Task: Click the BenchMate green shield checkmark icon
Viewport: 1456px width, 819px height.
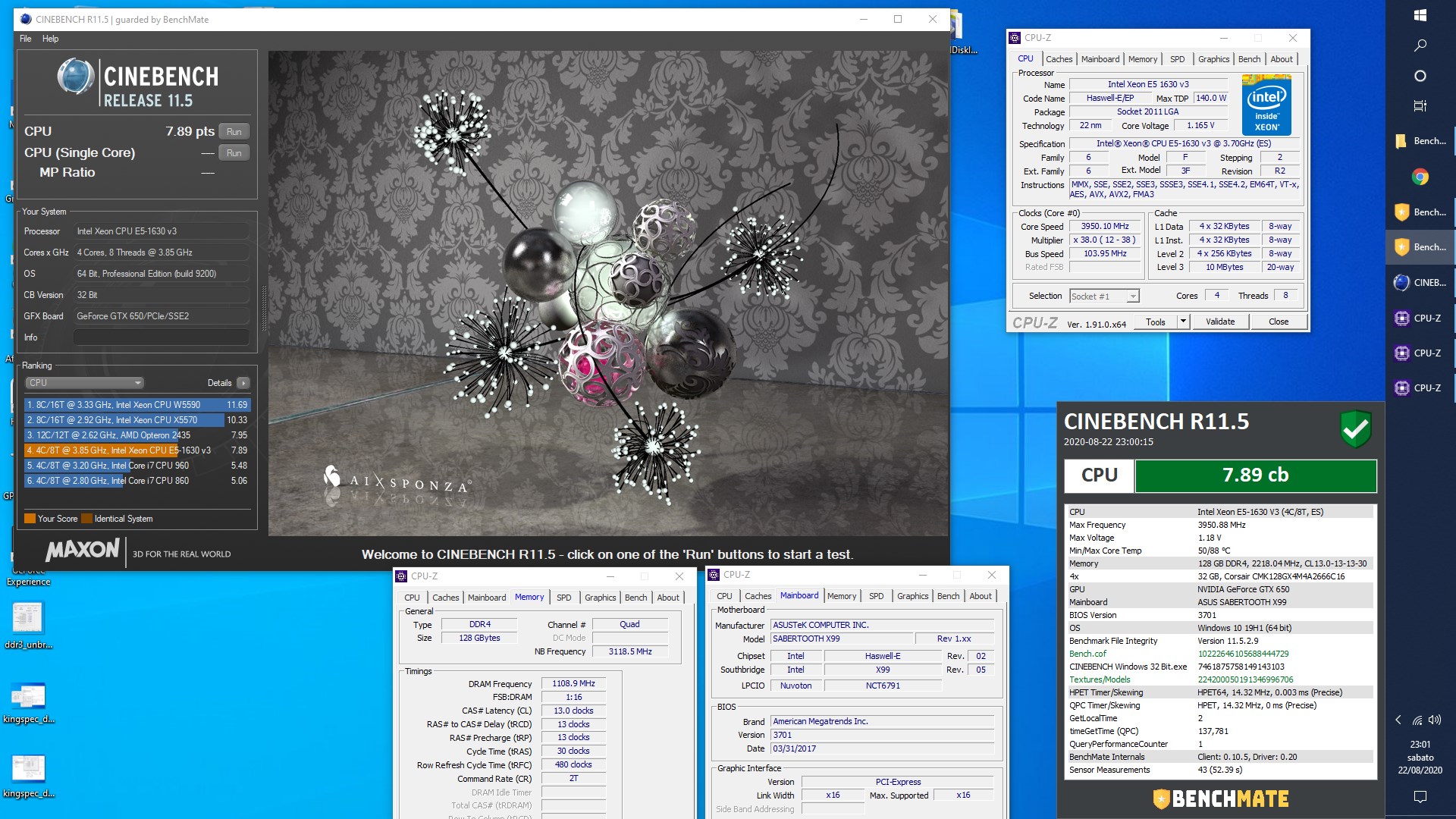Action: (x=1355, y=429)
